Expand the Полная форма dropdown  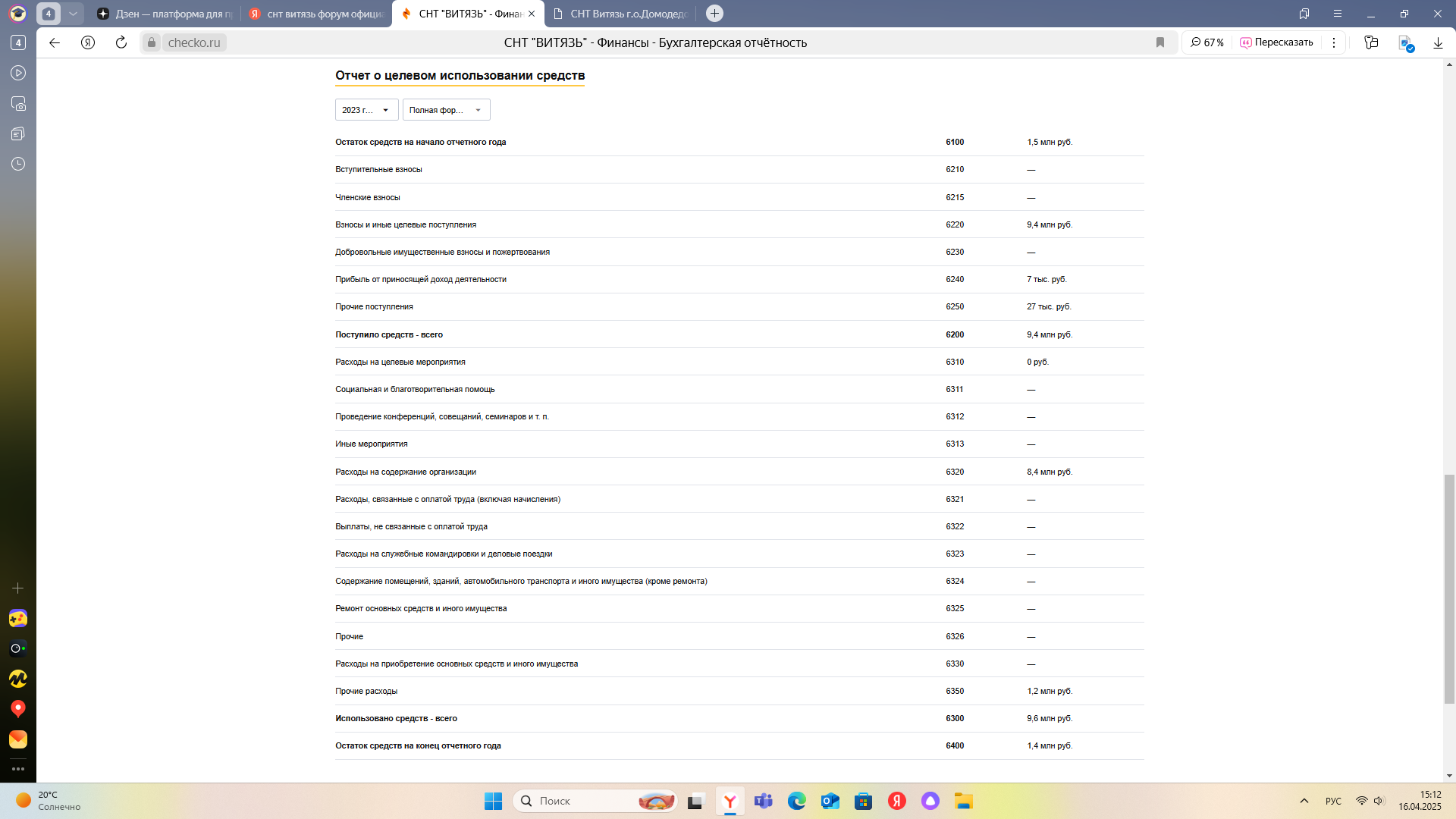(x=446, y=110)
